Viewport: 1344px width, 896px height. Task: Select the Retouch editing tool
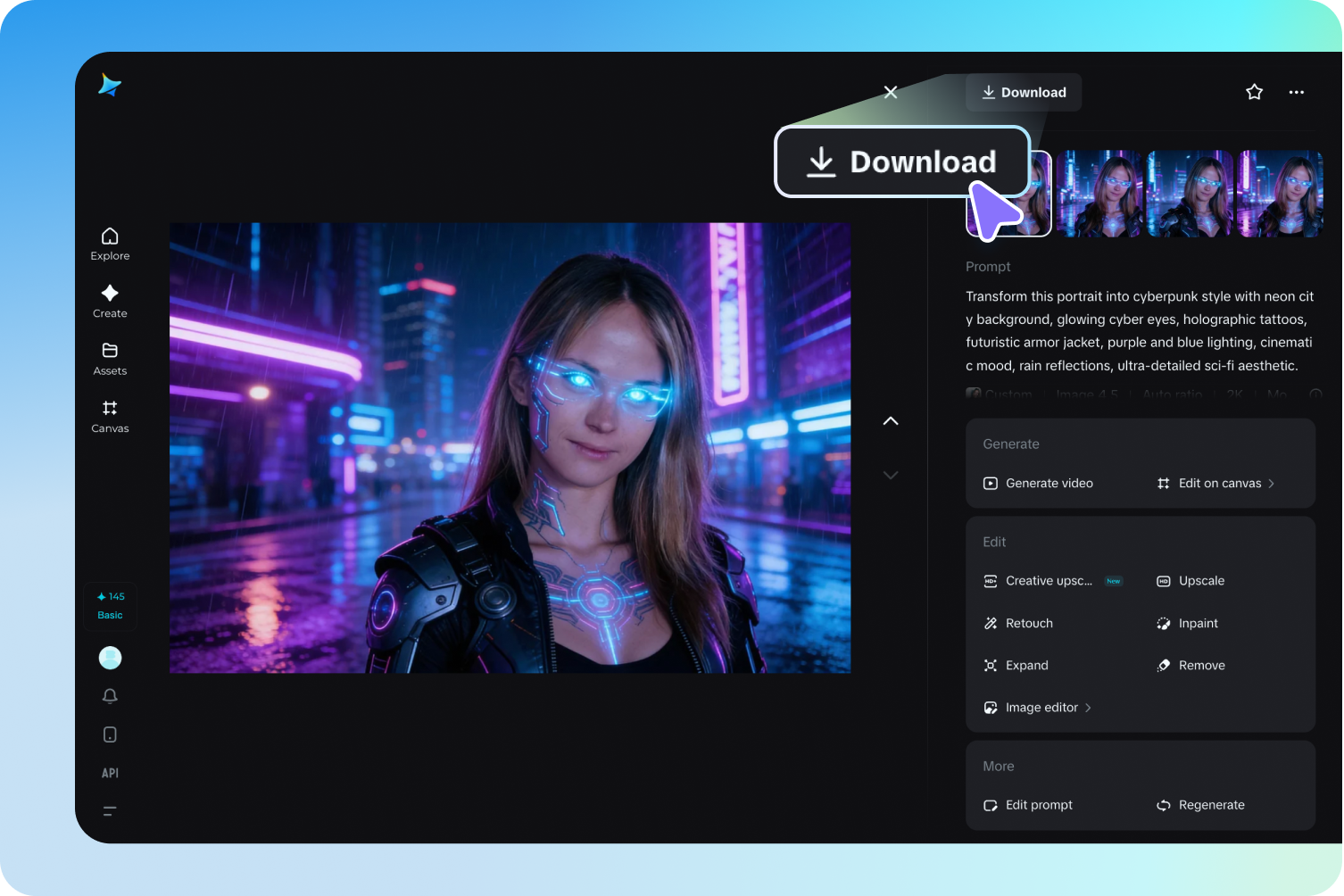point(1028,623)
